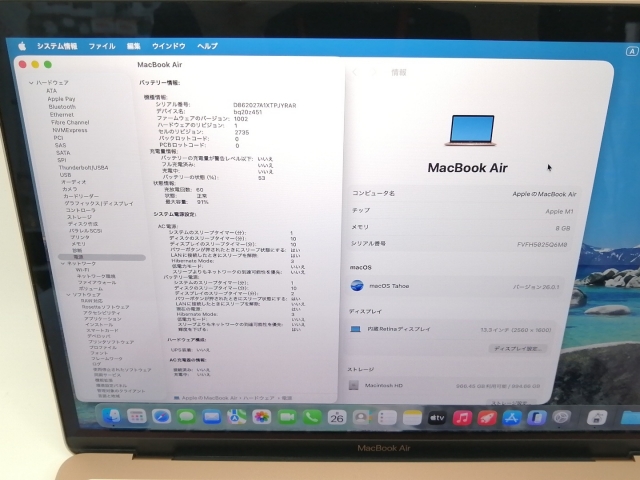Click the macOS Tahoe icon

click(x=357, y=286)
